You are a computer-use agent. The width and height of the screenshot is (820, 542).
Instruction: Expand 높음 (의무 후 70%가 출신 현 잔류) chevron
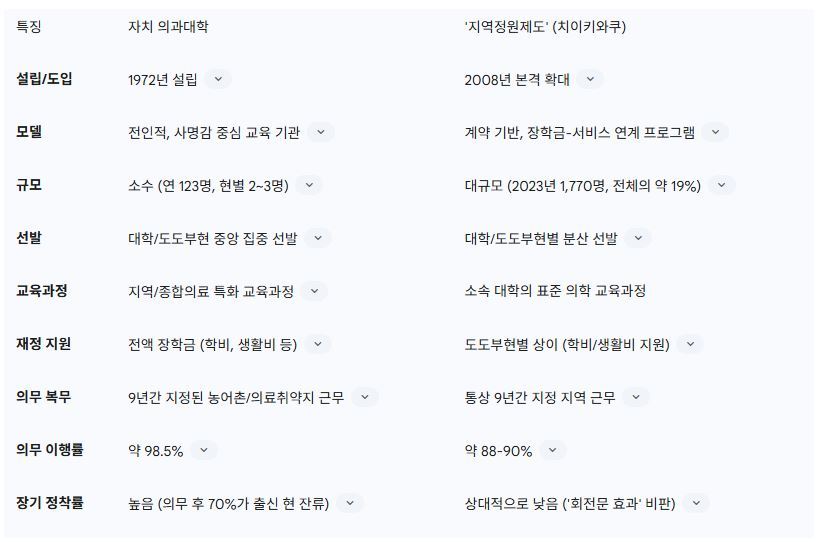click(x=350, y=503)
